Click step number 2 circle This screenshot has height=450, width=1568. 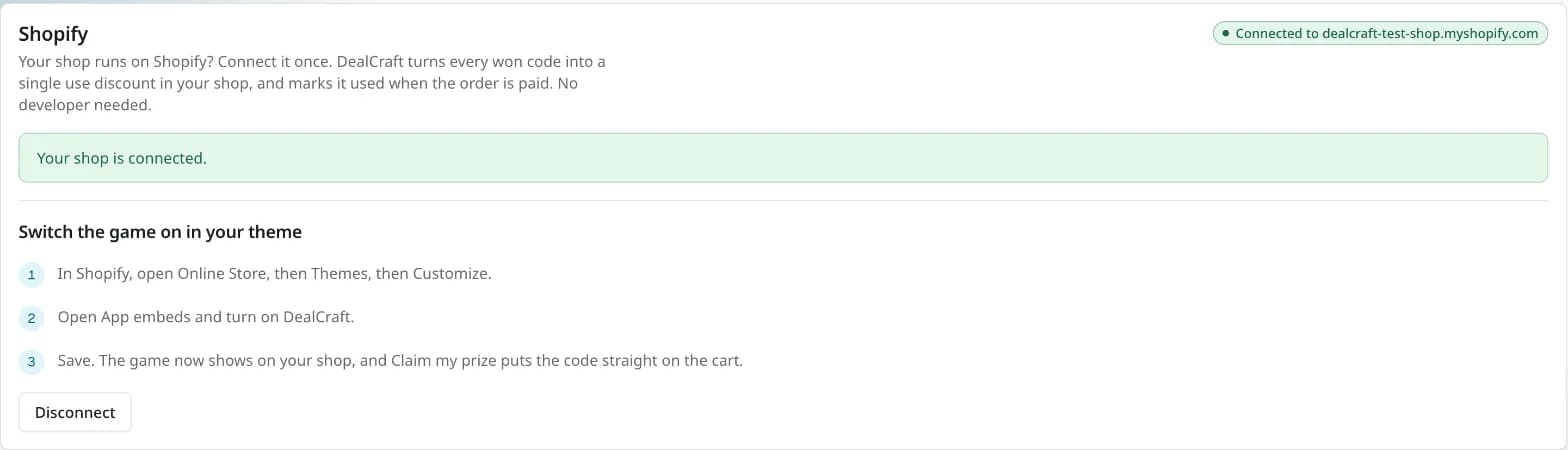pyautogui.click(x=31, y=318)
